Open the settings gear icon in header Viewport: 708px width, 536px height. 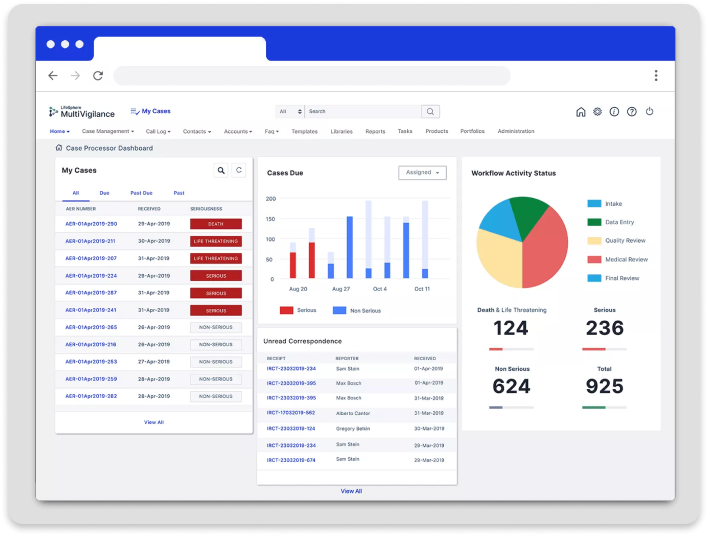pyautogui.click(x=597, y=112)
